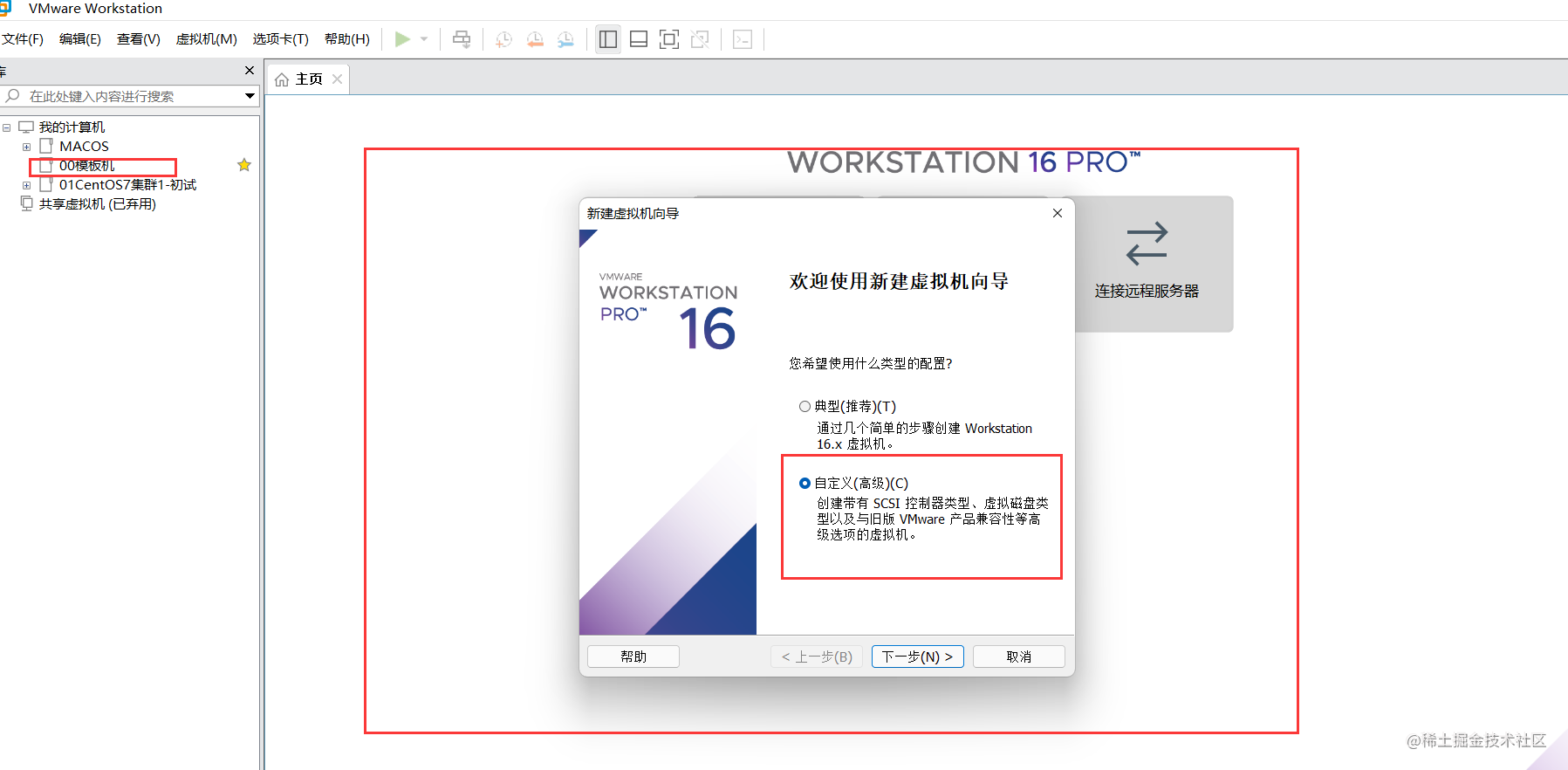Viewport: 1568px width, 770px height.
Task: Click the Take Snapshot toolbar icon
Action: tap(503, 39)
